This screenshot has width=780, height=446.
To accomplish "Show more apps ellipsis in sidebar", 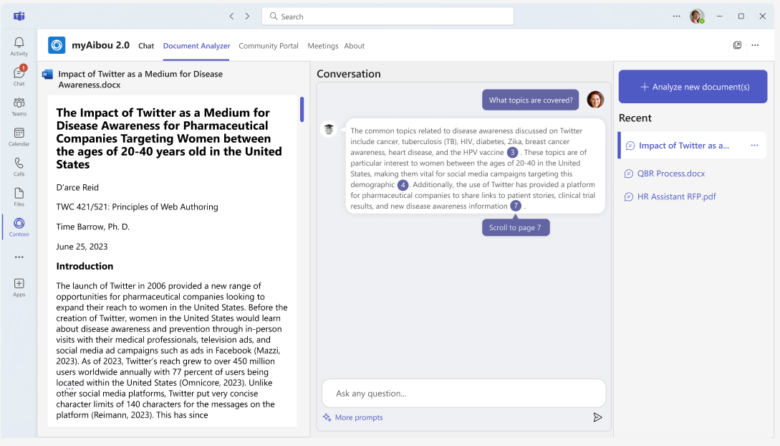I will coord(19,257).
